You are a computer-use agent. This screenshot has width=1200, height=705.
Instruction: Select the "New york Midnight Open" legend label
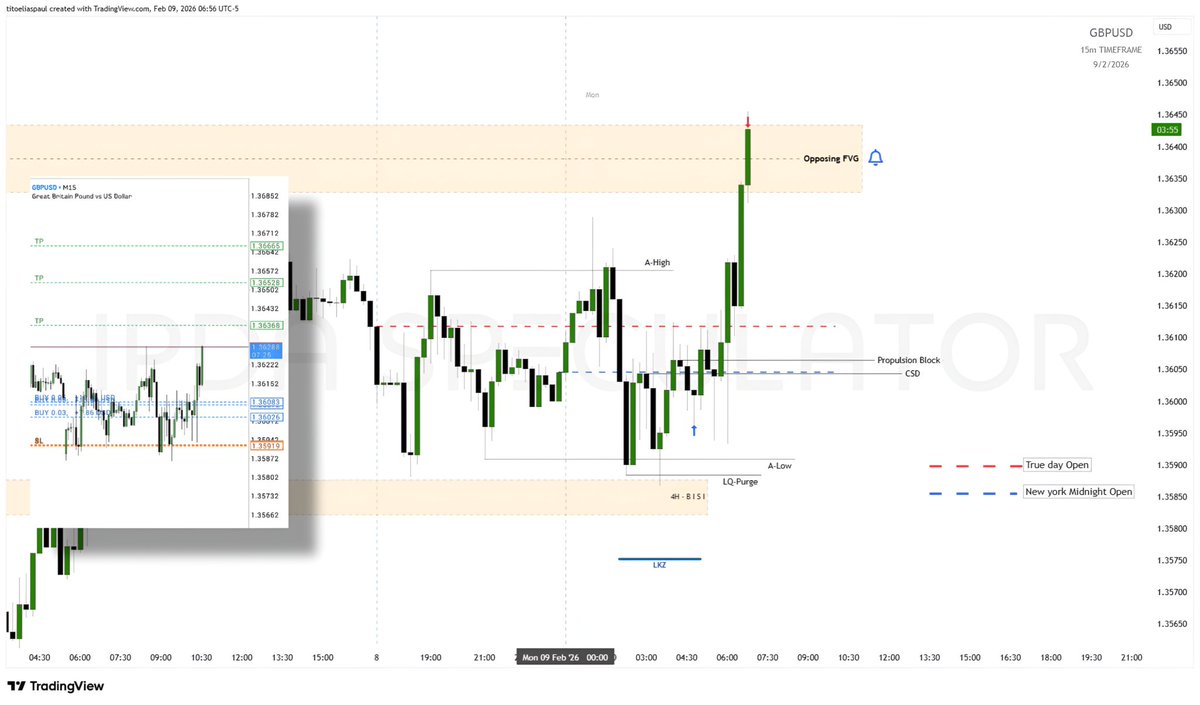(x=1079, y=492)
